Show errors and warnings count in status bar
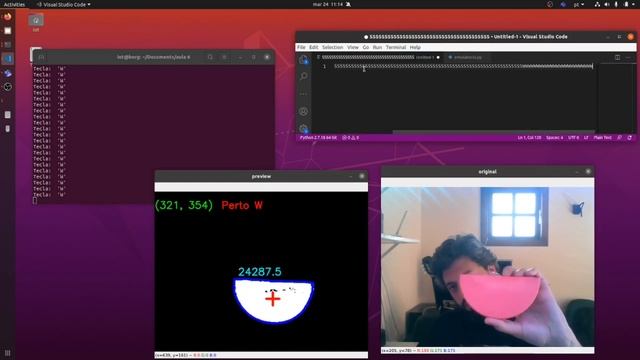This screenshot has height=360, width=640. (x=351, y=138)
